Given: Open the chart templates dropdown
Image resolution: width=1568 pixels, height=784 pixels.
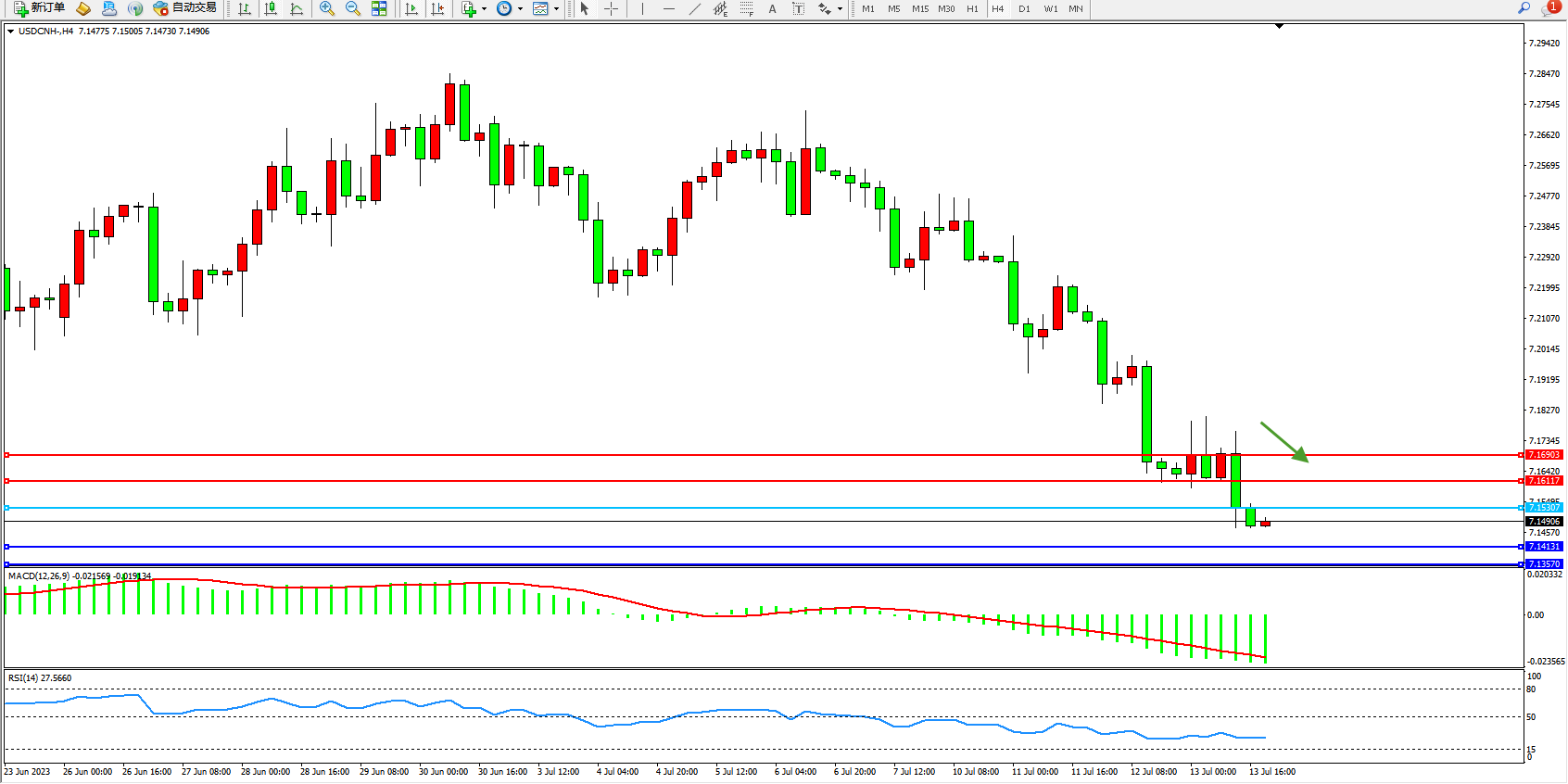Looking at the screenshot, I should point(556,8).
